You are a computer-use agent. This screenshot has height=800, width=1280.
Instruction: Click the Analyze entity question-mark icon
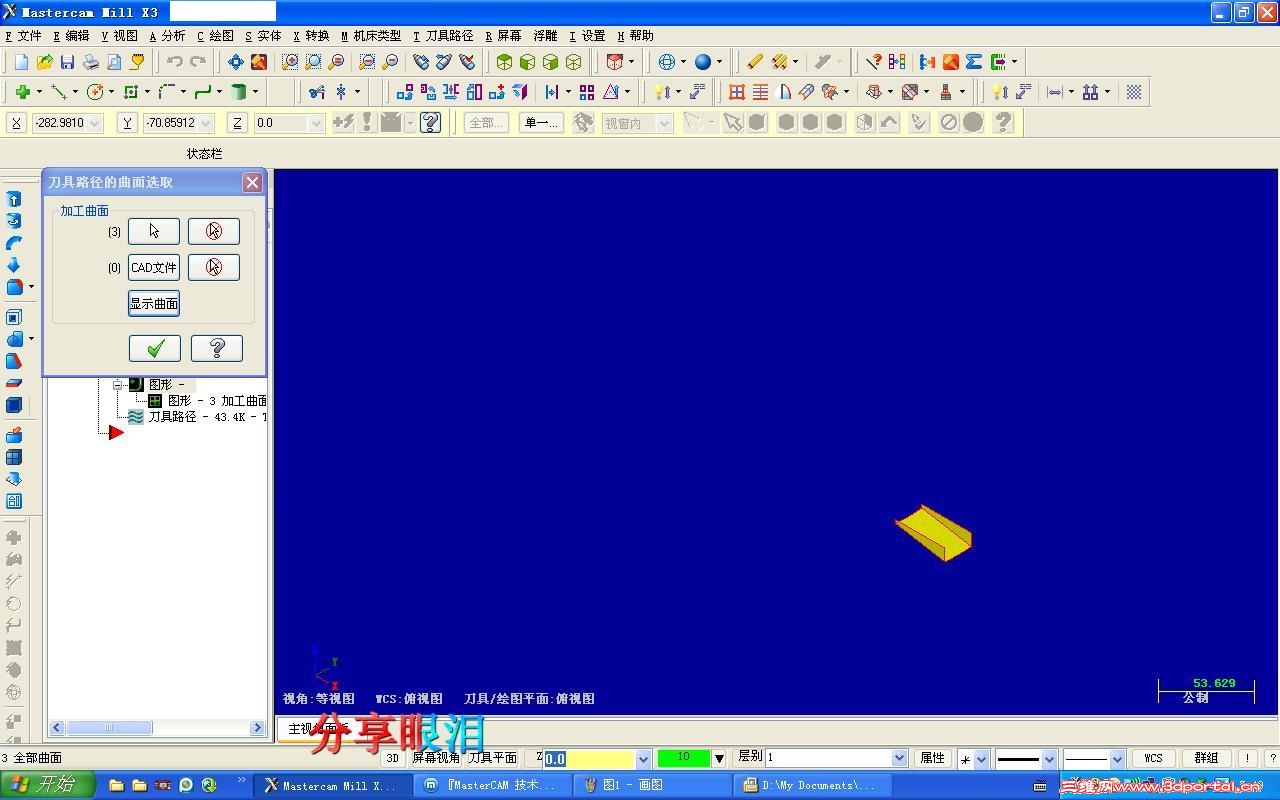click(x=873, y=62)
